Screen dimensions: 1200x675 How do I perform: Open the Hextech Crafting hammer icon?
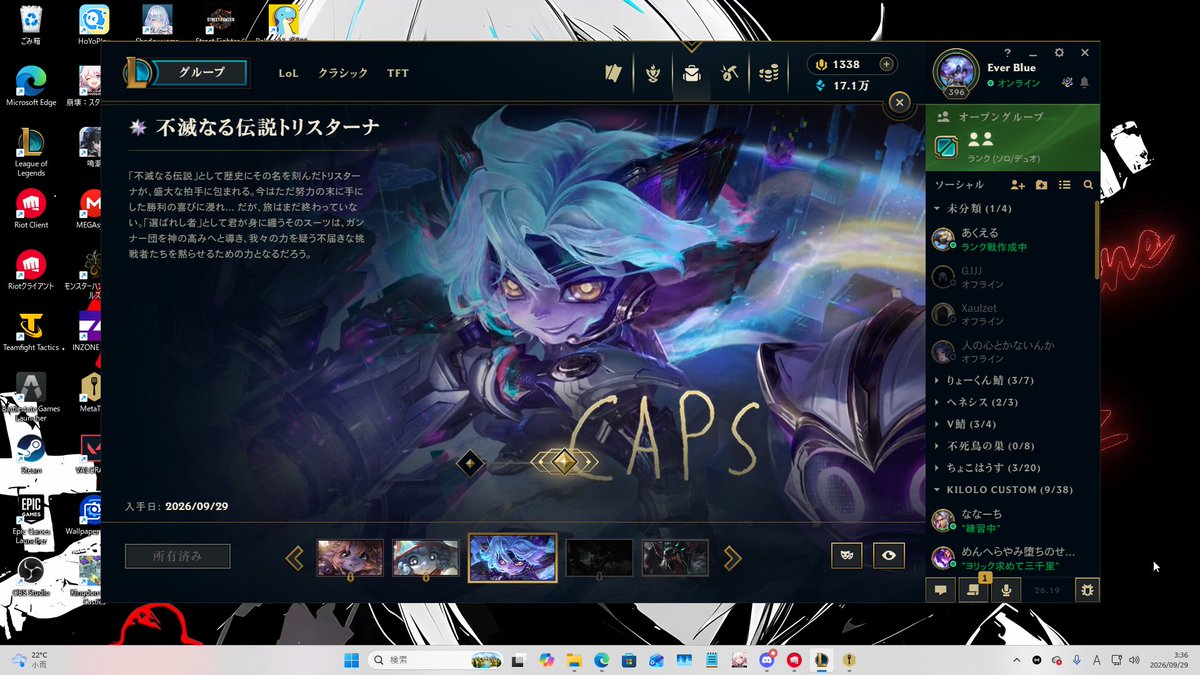click(729, 73)
